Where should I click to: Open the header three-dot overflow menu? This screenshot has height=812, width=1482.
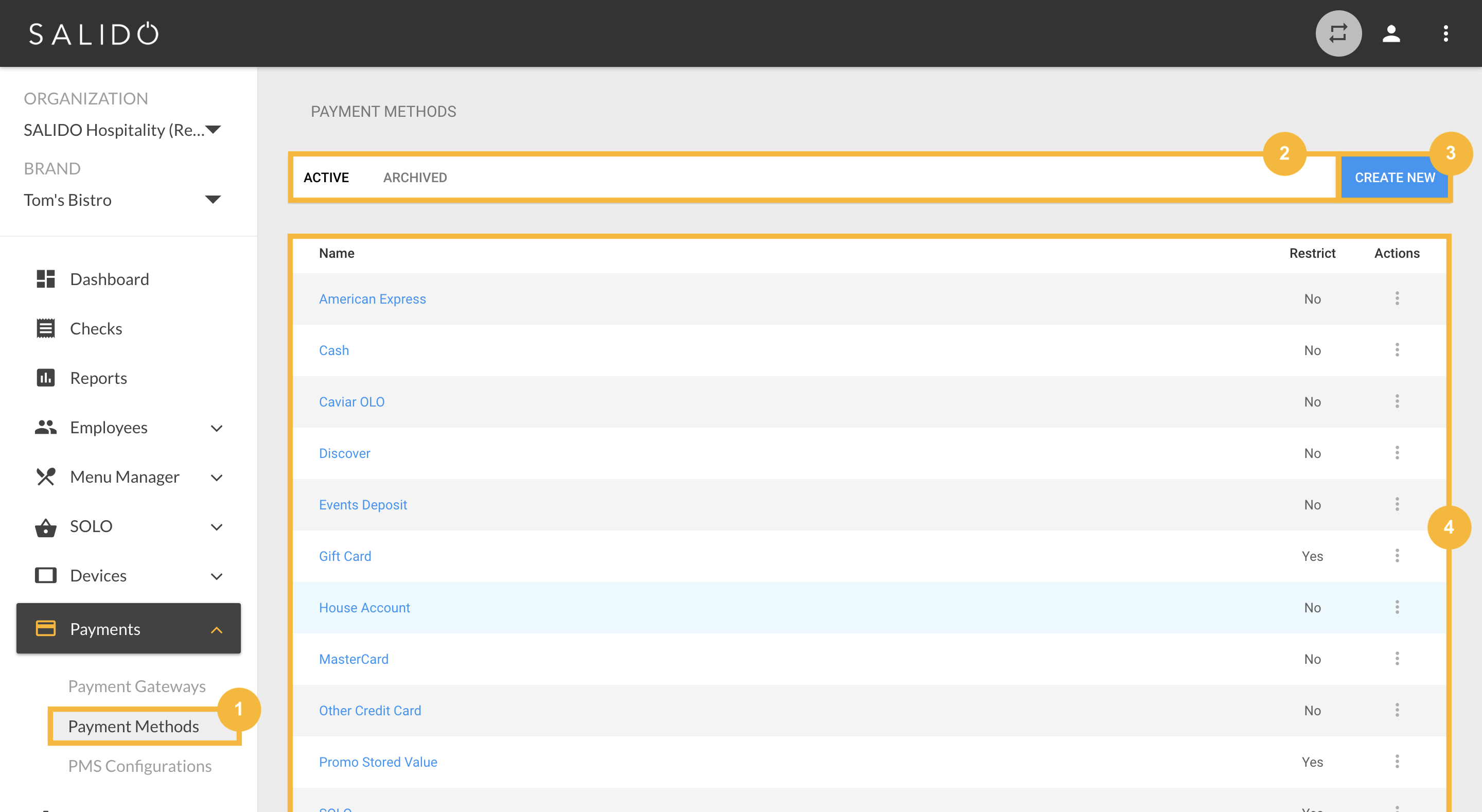[x=1445, y=33]
